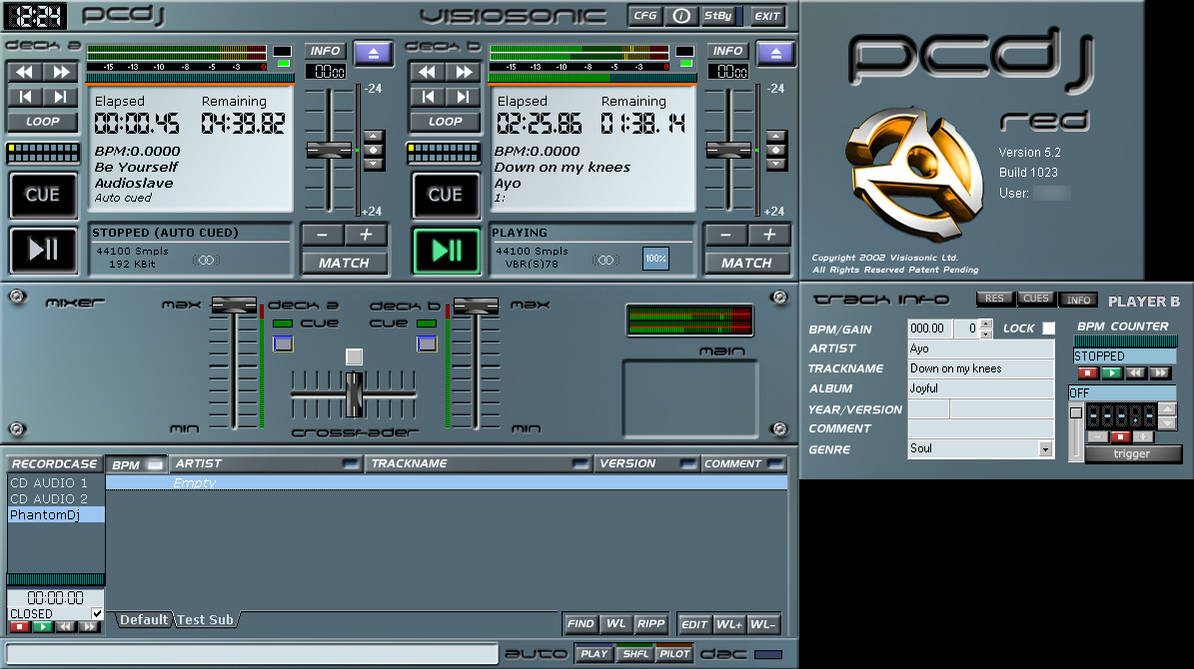Rewind the track on deck B

tap(428, 72)
